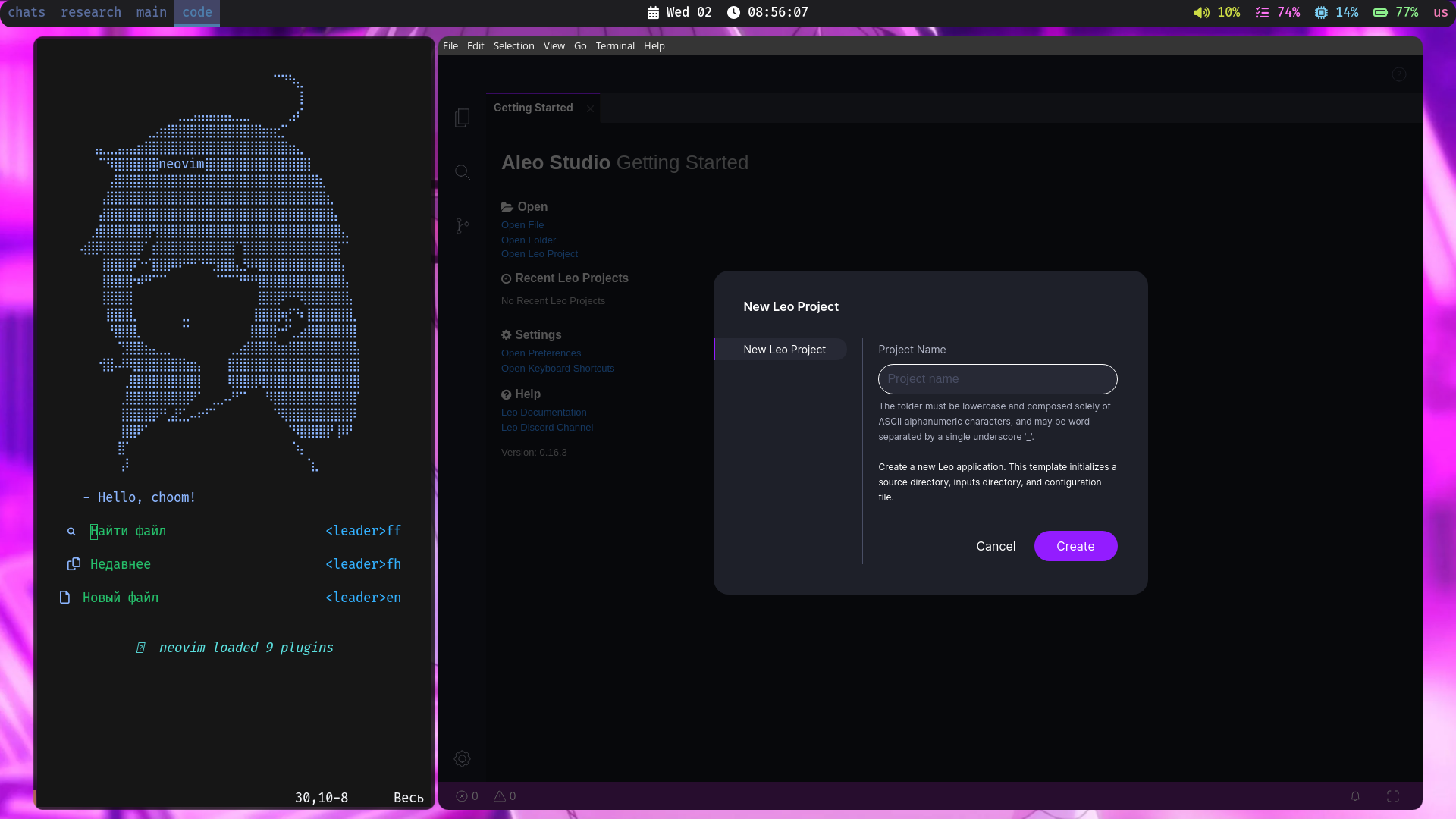Open Leo Documentation link
The height and width of the screenshot is (819, 1456).
[x=543, y=413]
